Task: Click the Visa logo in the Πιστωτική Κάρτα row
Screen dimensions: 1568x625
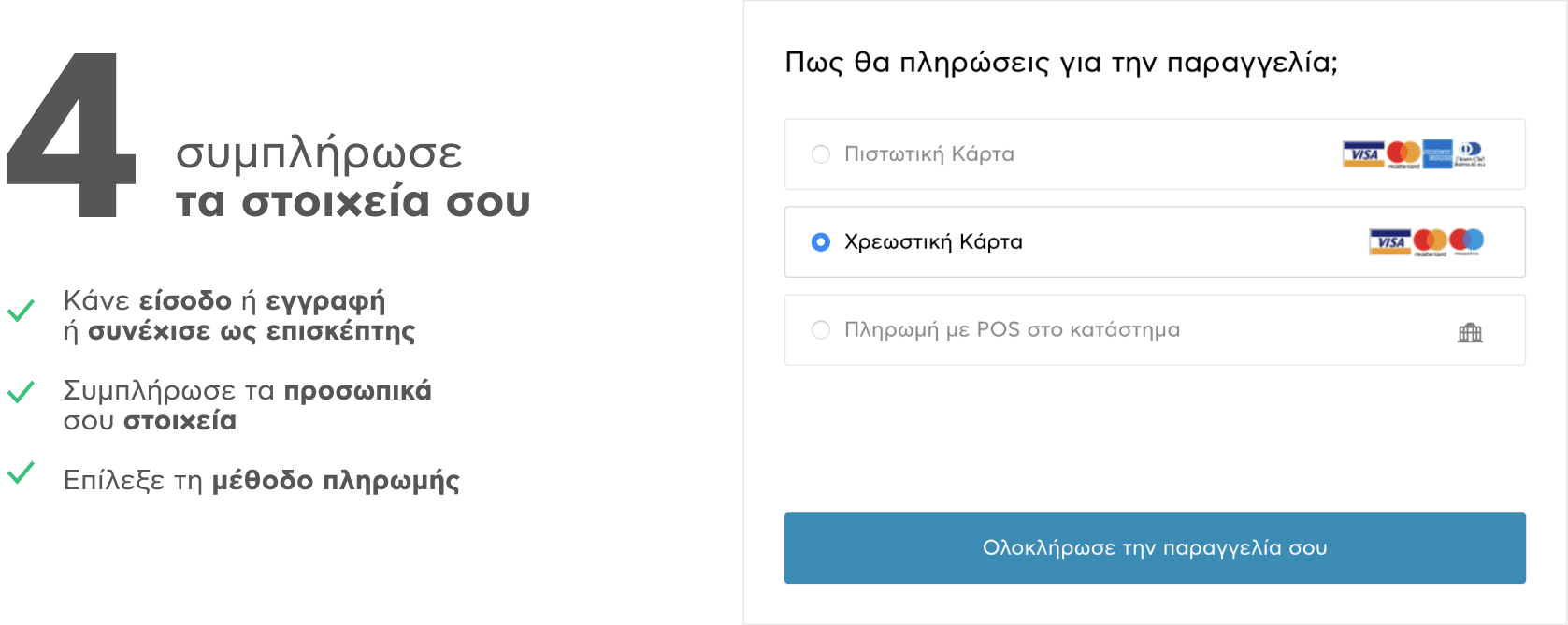Action: pyautogui.click(x=1362, y=154)
